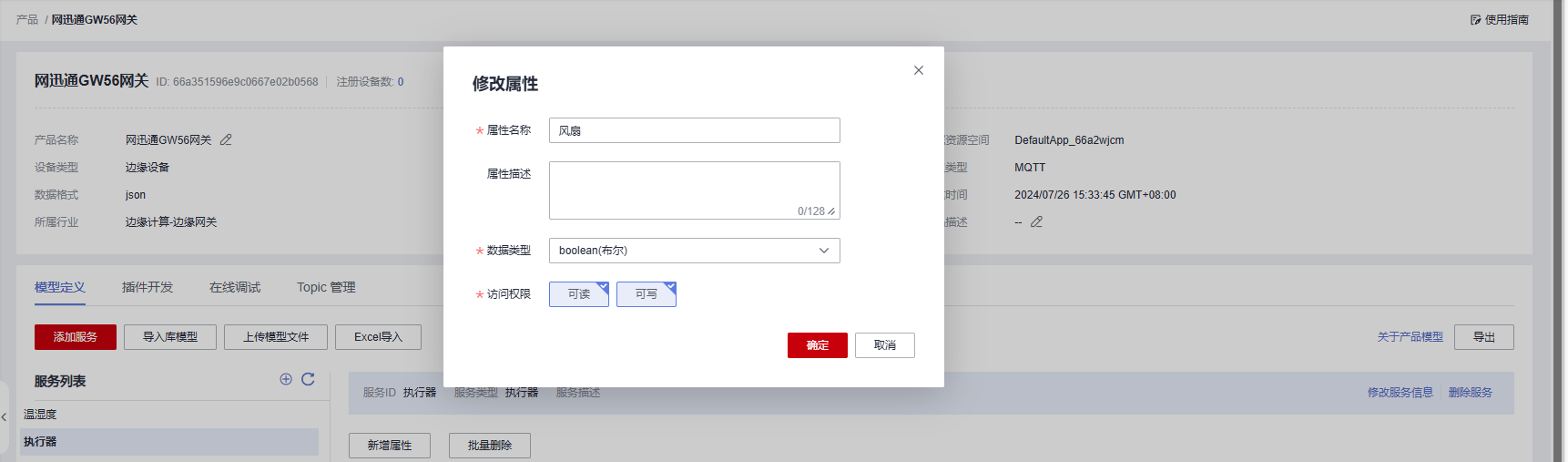Switch to the Topic 管理 tab
This screenshot has width=1568, height=462.
[326, 287]
